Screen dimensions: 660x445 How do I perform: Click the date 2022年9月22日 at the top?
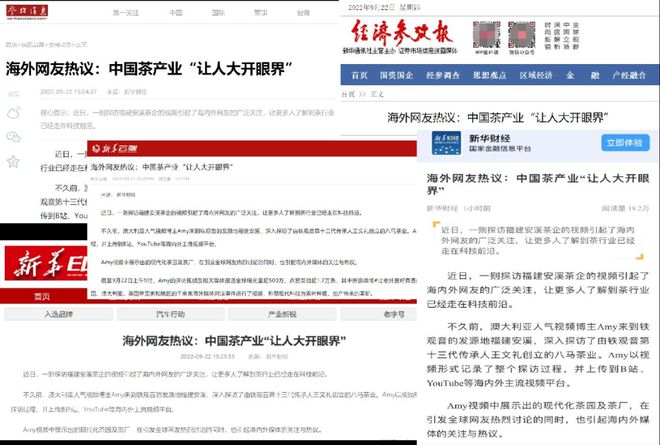click(372, 7)
